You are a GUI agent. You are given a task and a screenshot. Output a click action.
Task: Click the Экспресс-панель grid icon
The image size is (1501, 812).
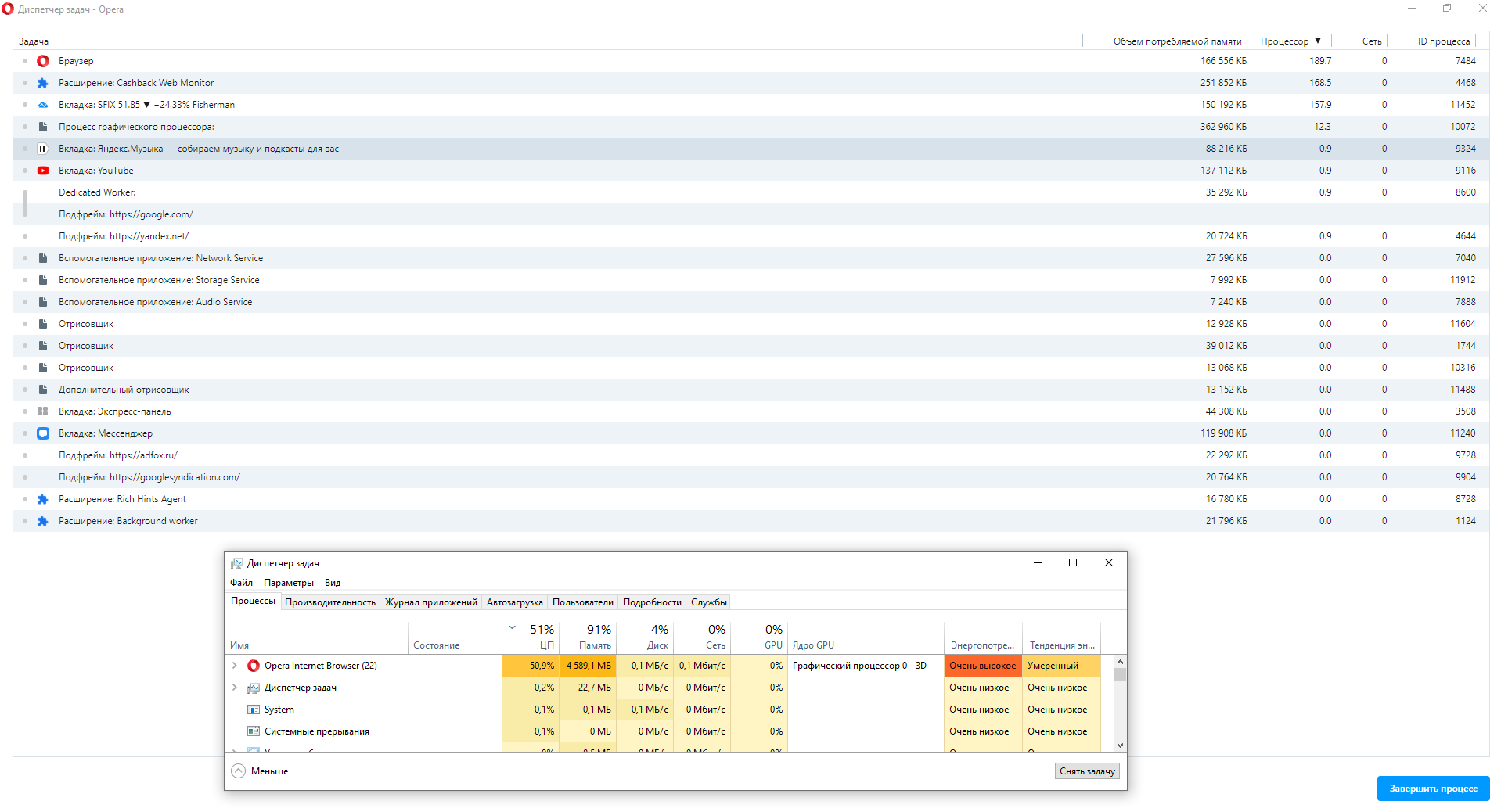(43, 411)
